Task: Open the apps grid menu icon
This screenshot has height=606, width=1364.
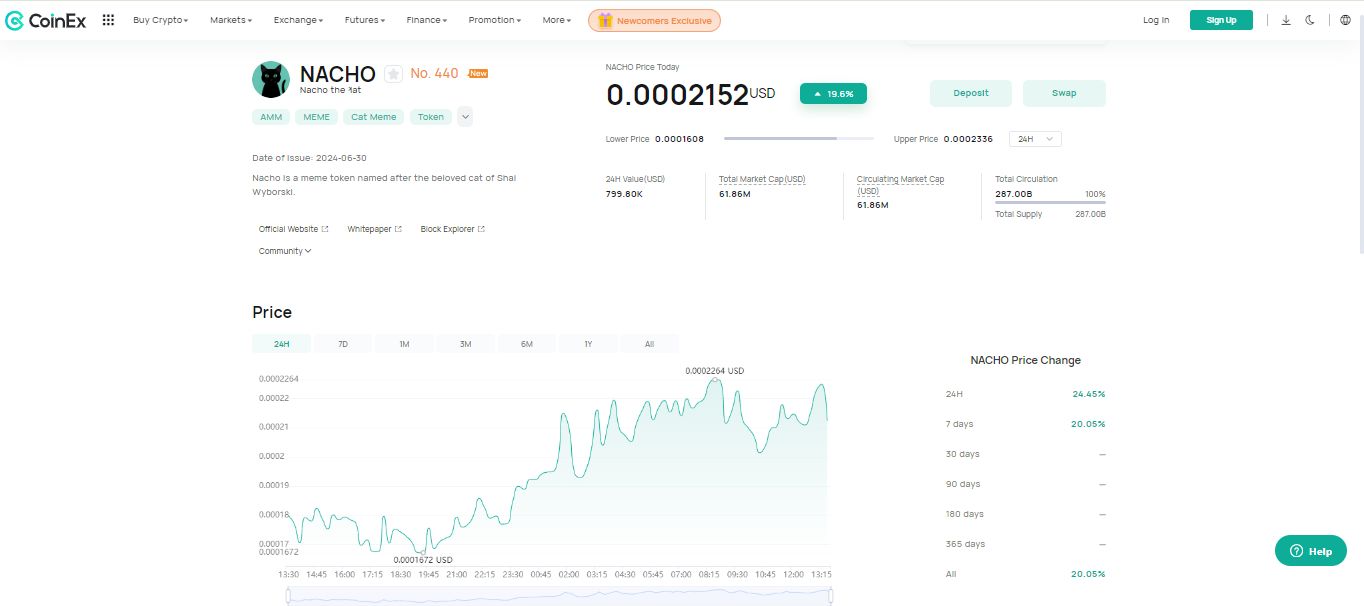Action: tap(108, 20)
